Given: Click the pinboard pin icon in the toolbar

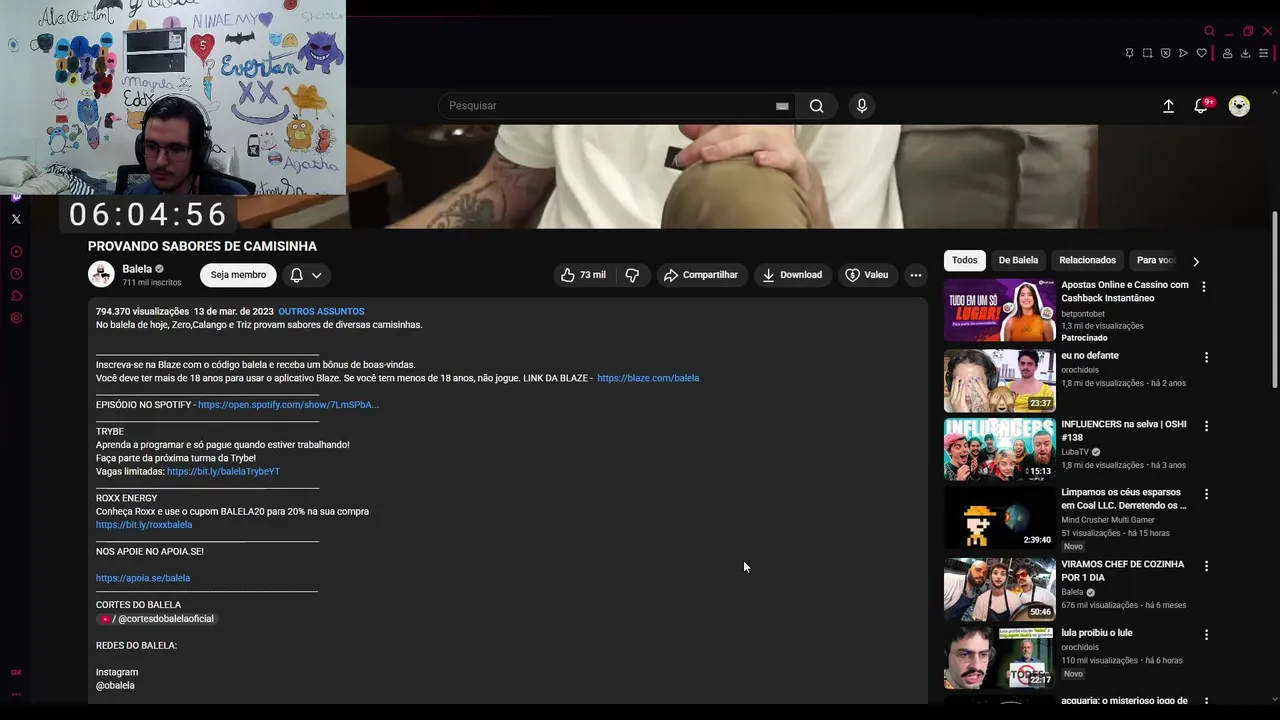Looking at the screenshot, I should [1129, 53].
